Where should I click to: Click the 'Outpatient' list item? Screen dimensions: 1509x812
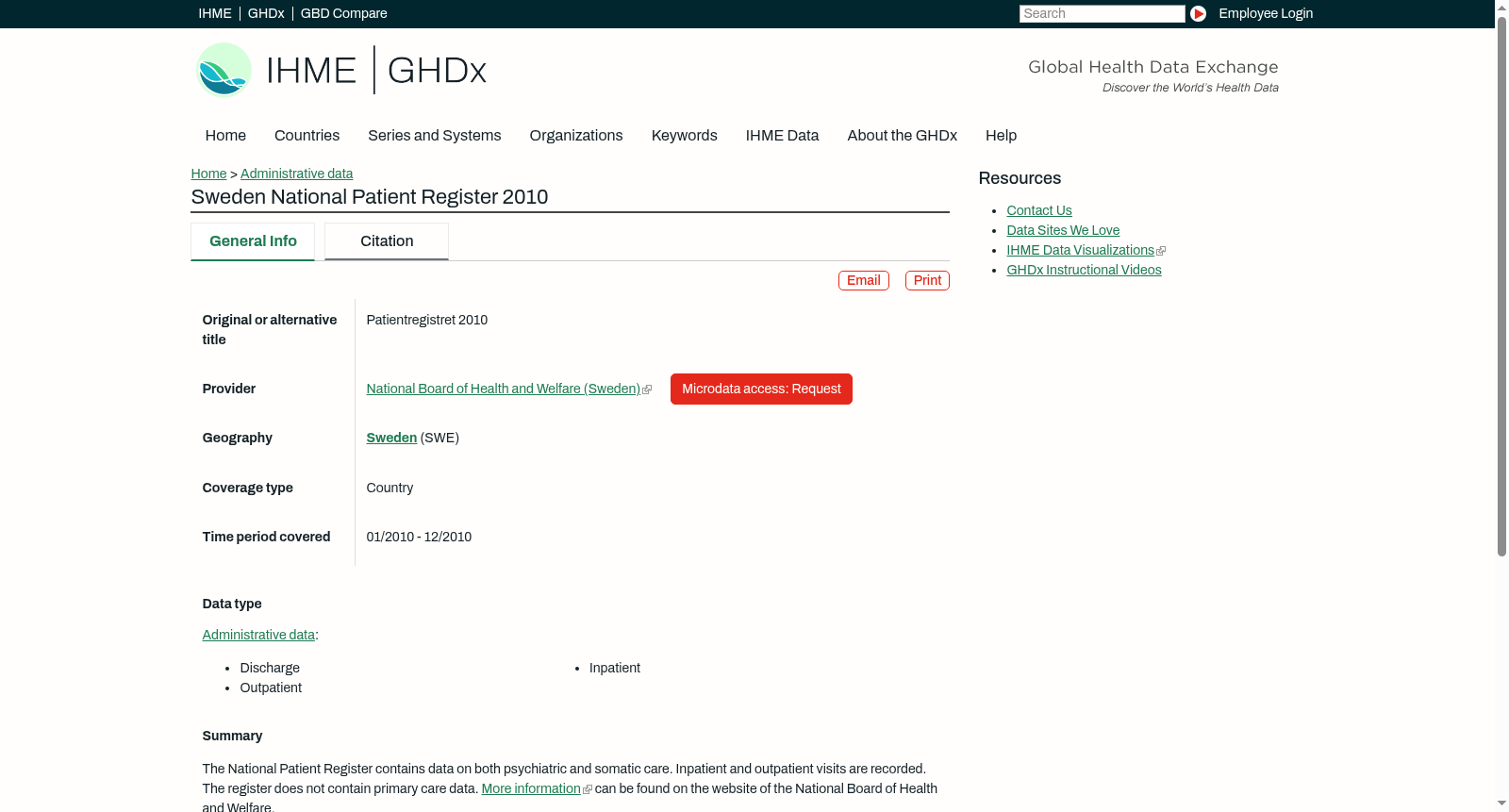click(x=271, y=688)
